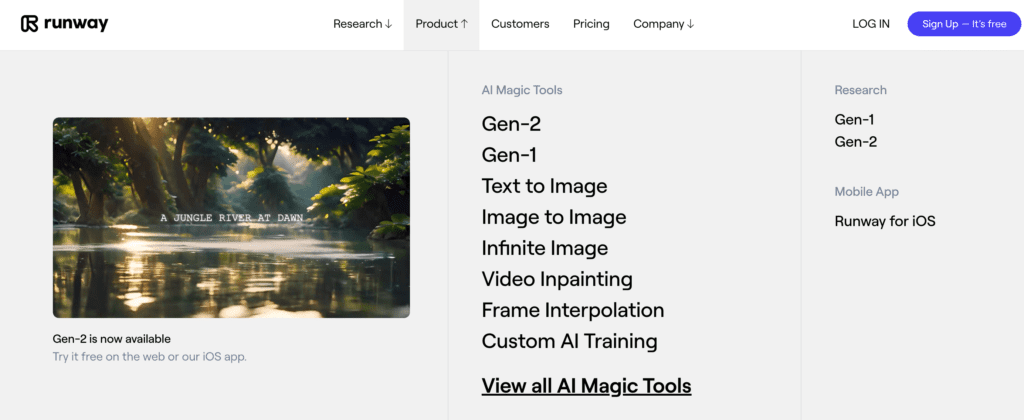Image resolution: width=1024 pixels, height=420 pixels.
Task: Collapse the Product dropdown menu
Action: [441, 24]
